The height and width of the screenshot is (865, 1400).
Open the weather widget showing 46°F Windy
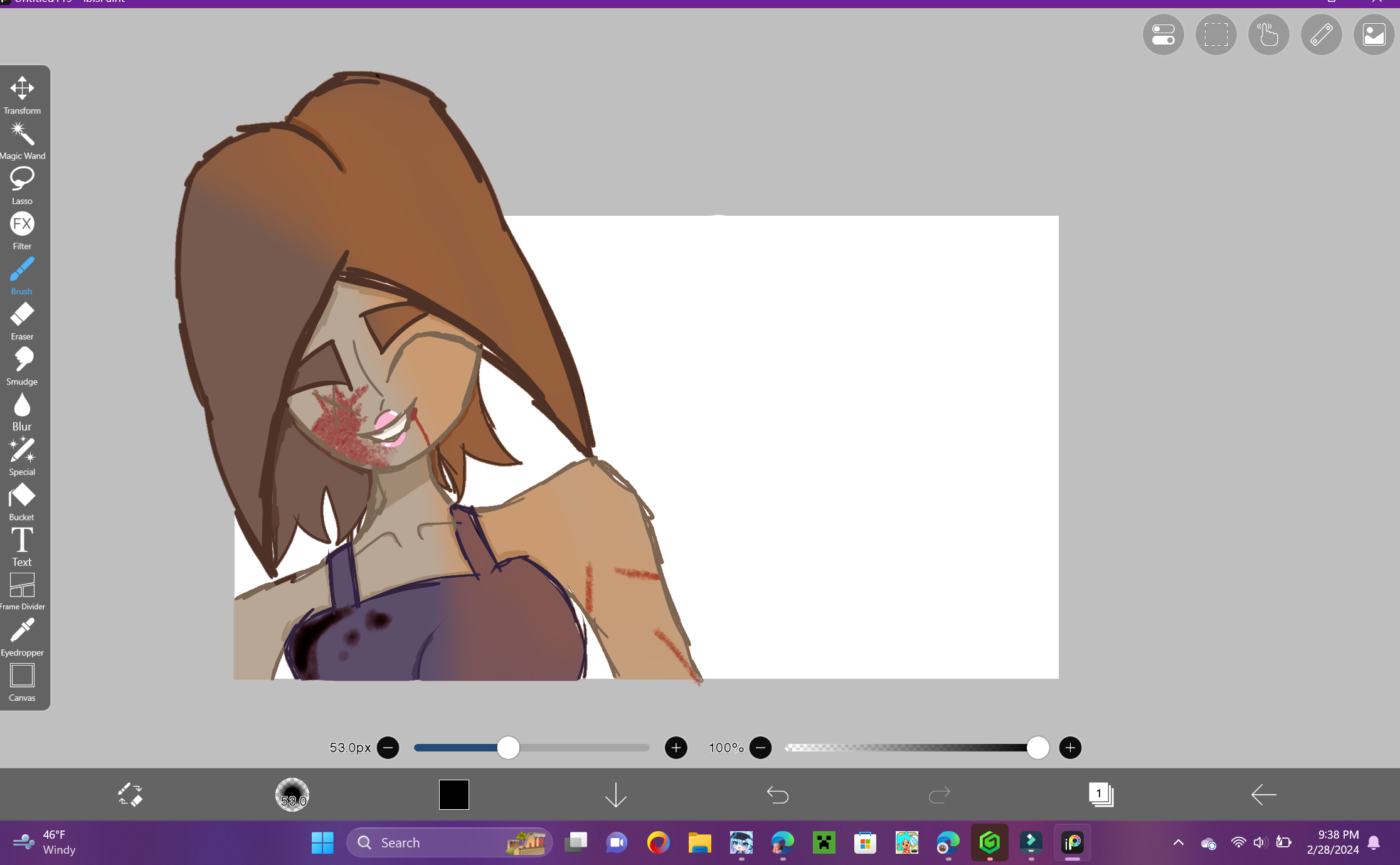44,842
